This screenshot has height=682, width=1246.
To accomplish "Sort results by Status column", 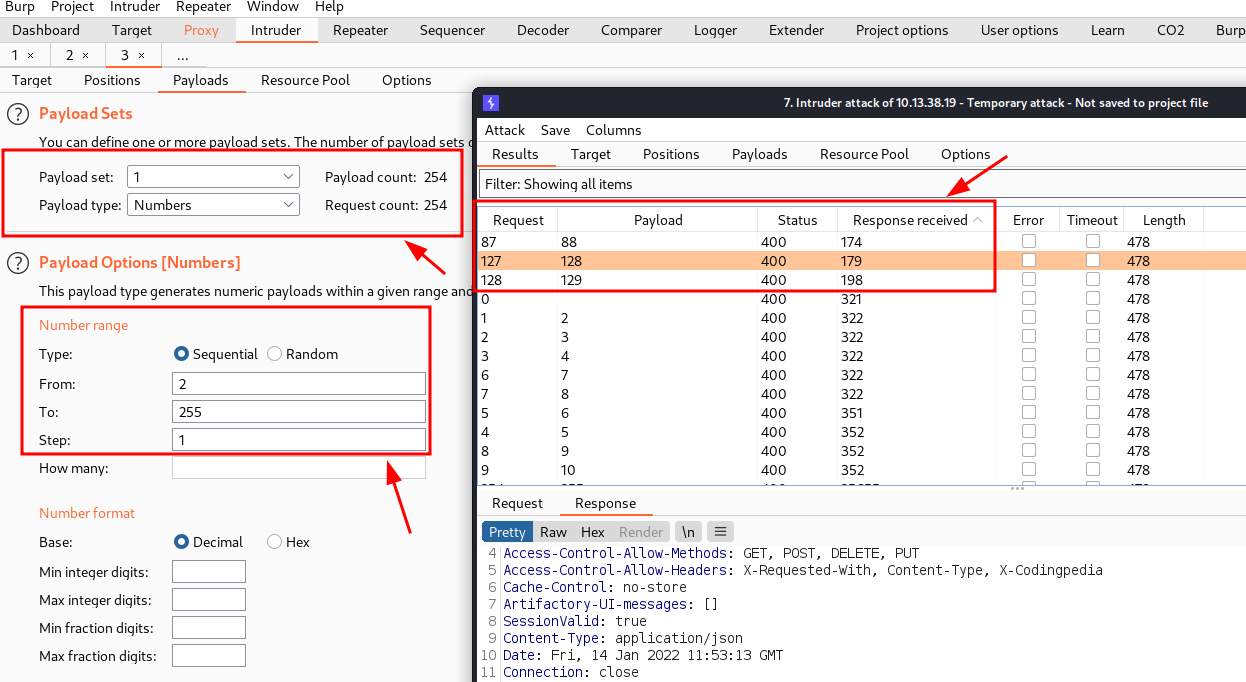I will pyautogui.click(x=797, y=220).
